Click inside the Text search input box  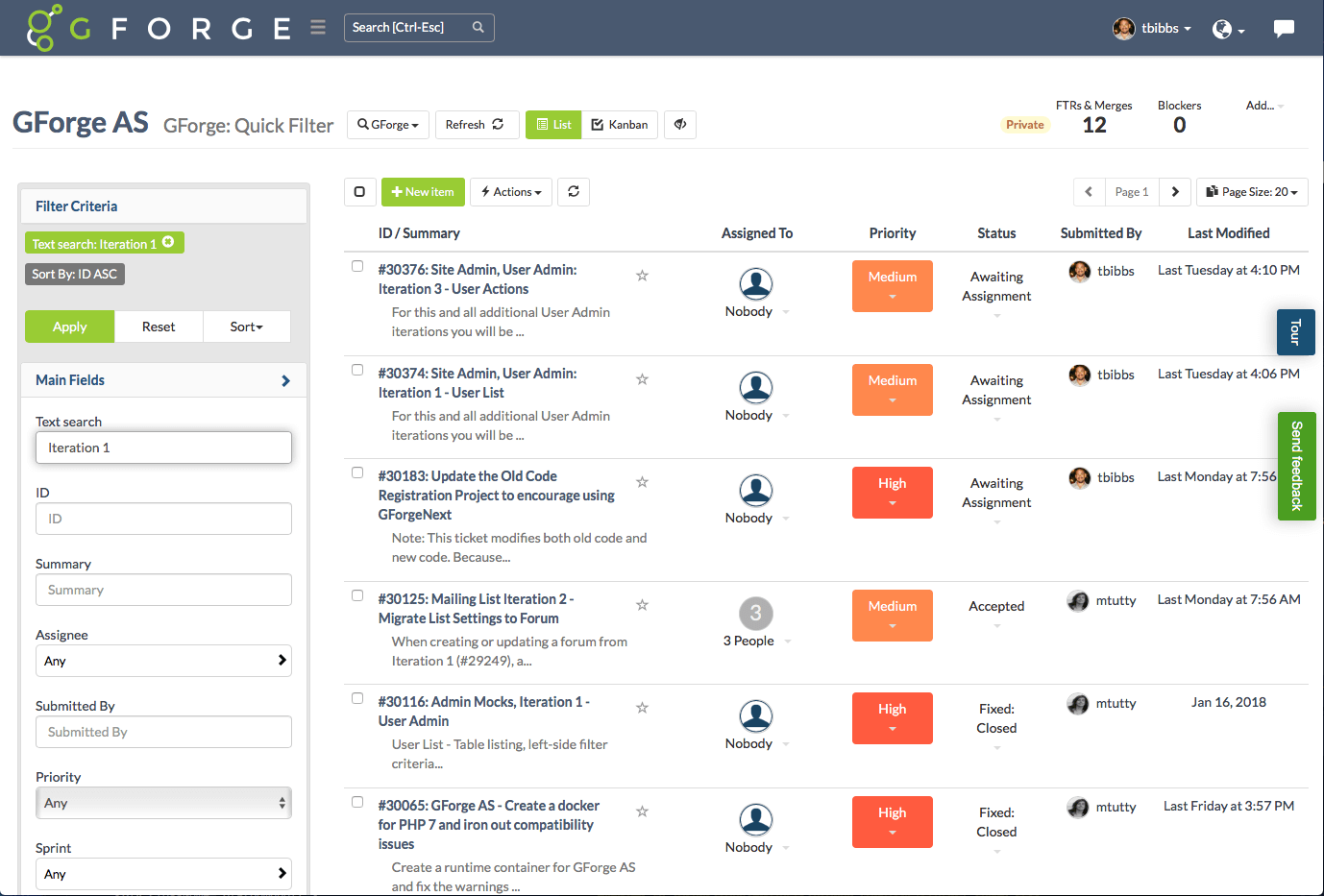163,448
